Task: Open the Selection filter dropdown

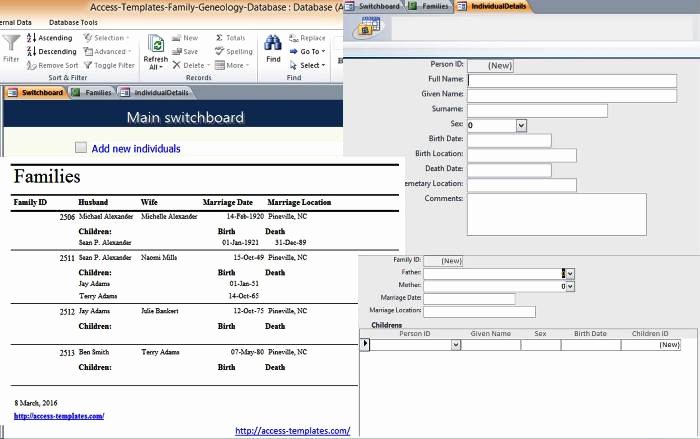Action: coord(107,38)
